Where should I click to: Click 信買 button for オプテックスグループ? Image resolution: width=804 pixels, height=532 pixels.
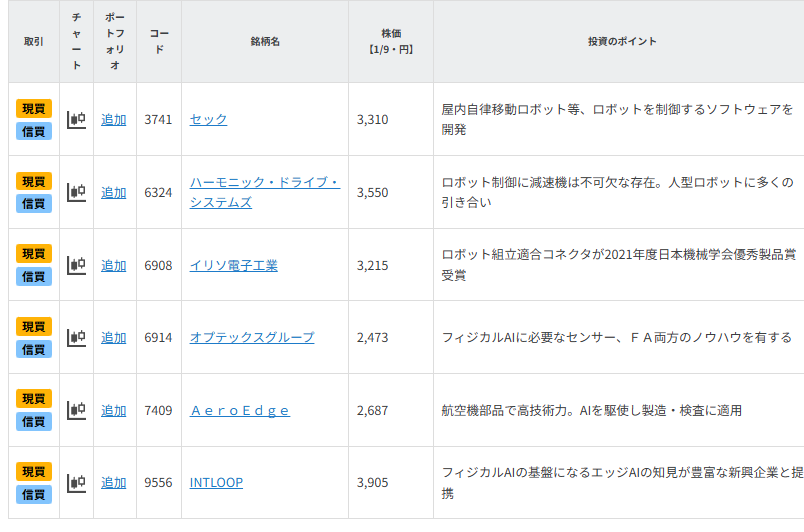[x=34, y=350]
